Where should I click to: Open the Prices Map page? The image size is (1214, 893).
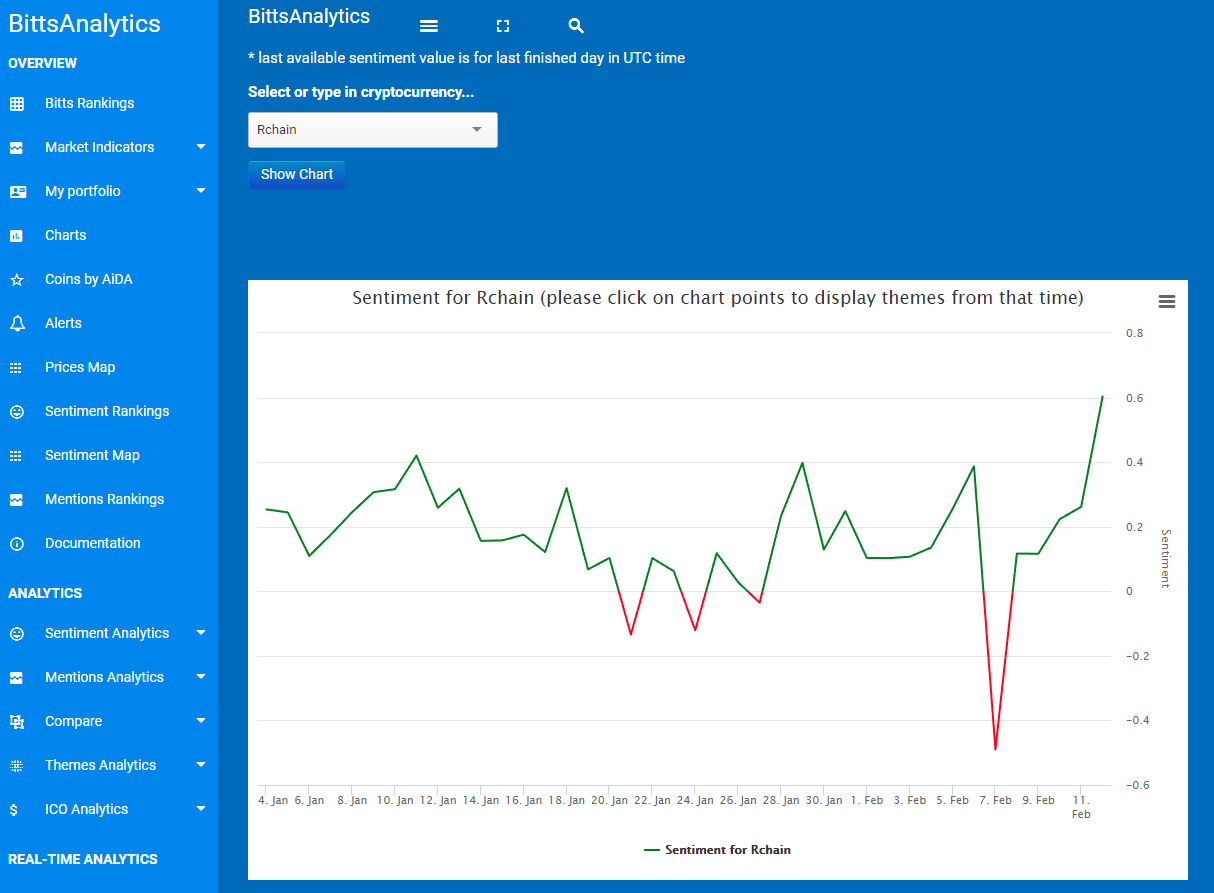[80, 367]
